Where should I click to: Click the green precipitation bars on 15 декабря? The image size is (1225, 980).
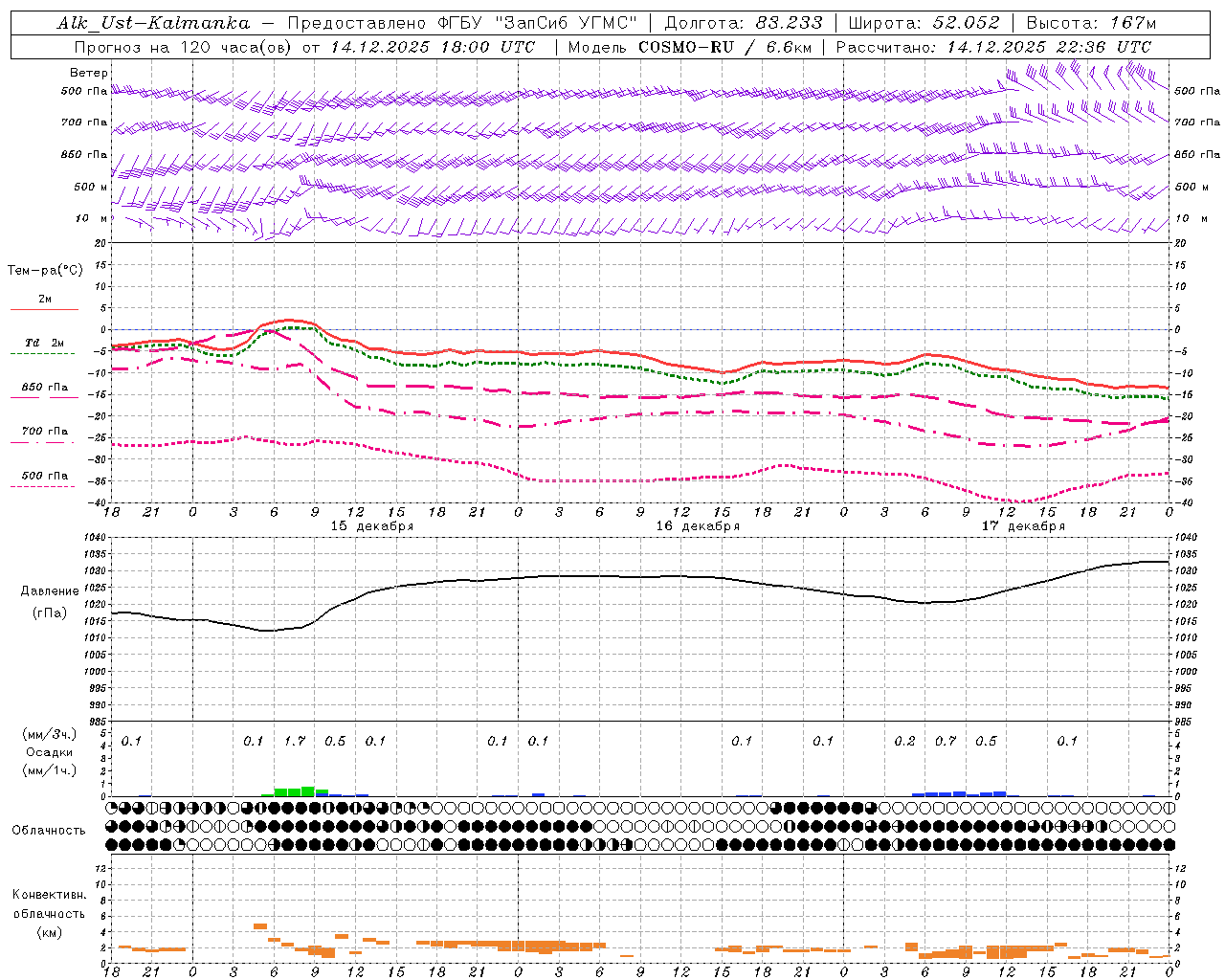[295, 791]
